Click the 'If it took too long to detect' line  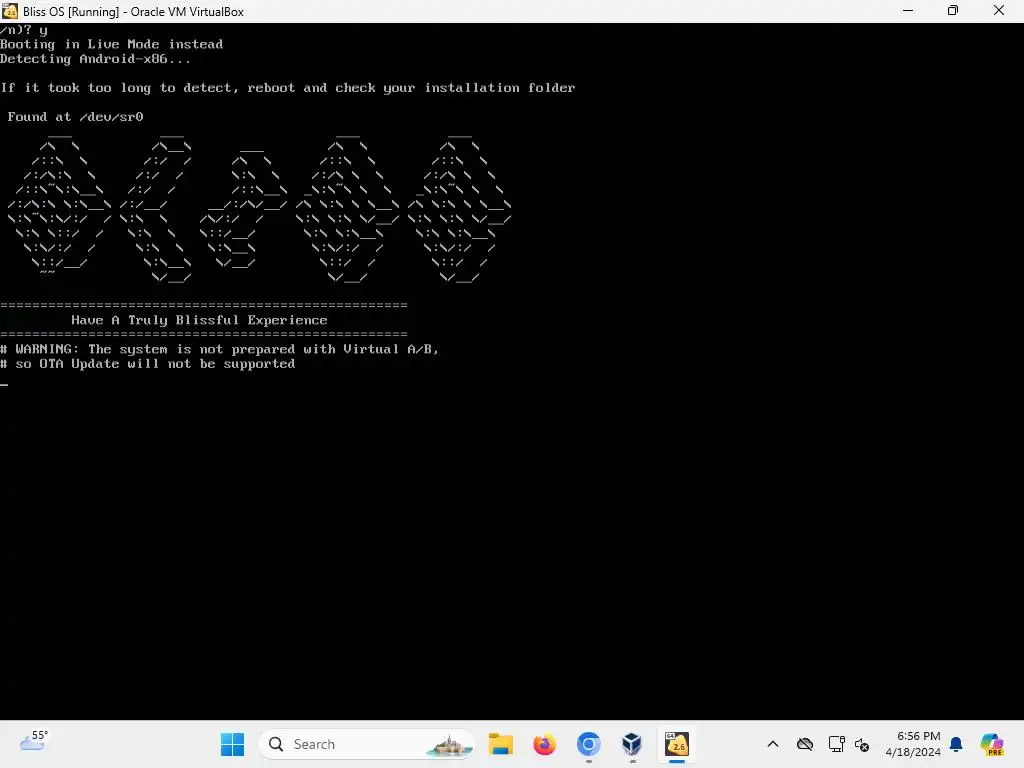(x=288, y=88)
